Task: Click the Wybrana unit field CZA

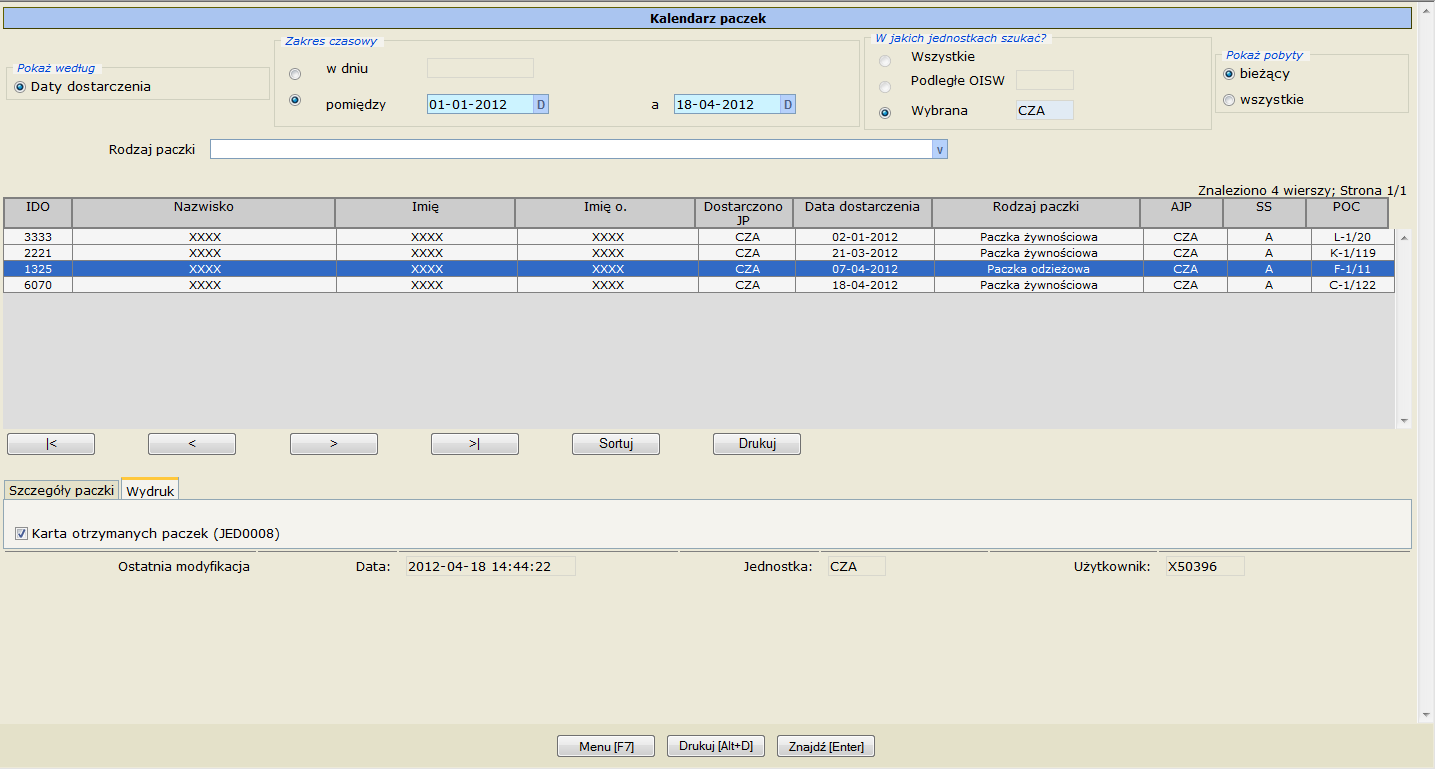Action: pos(1045,110)
